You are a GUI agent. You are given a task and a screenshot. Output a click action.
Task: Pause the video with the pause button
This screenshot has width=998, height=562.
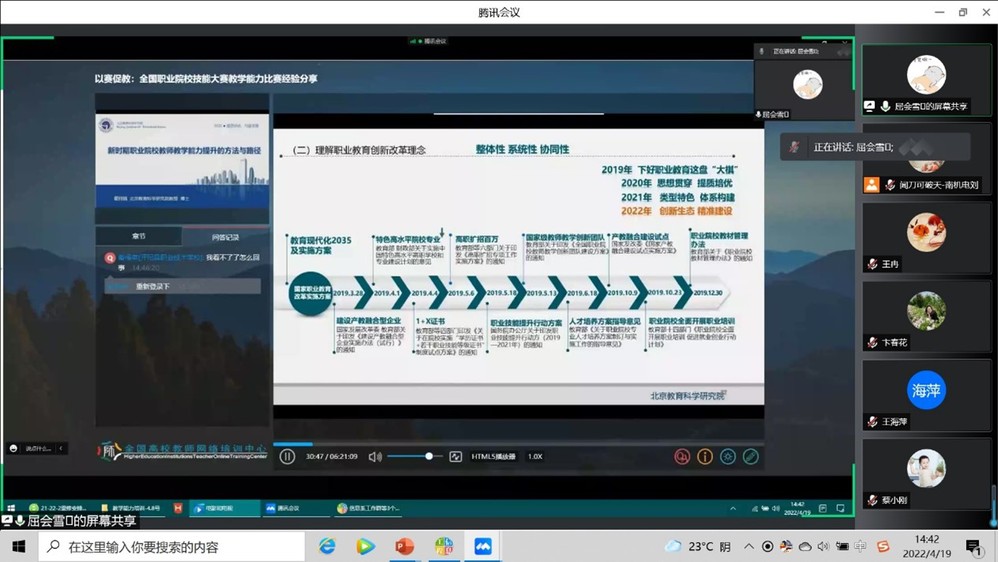pyautogui.click(x=287, y=457)
